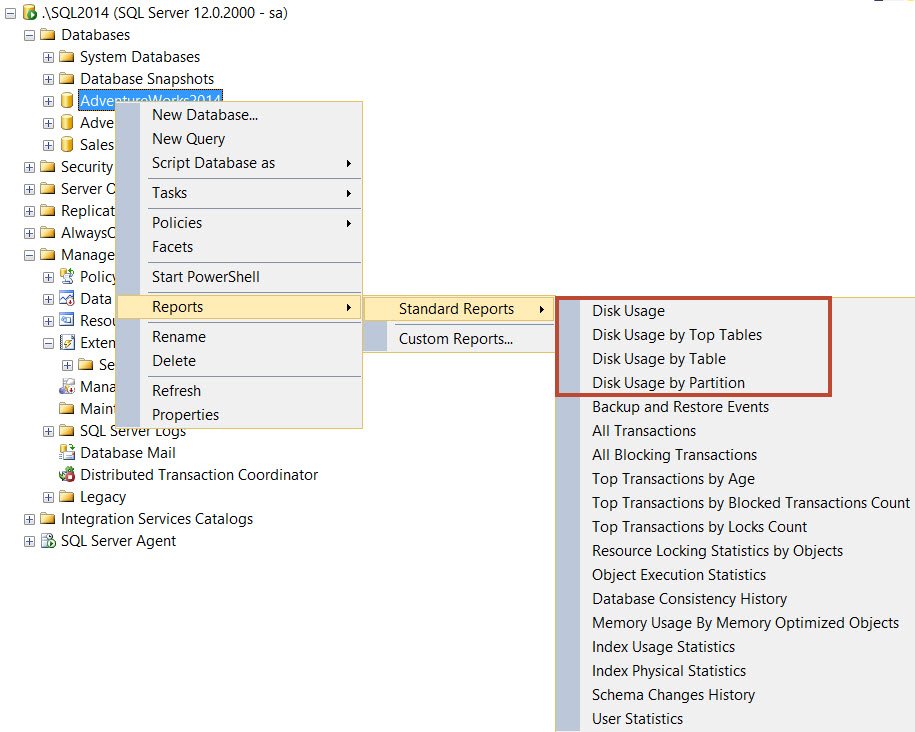Click the AdventureWorks2014 database cylinder icon
Screen dimensions: 915x732
coord(67,100)
